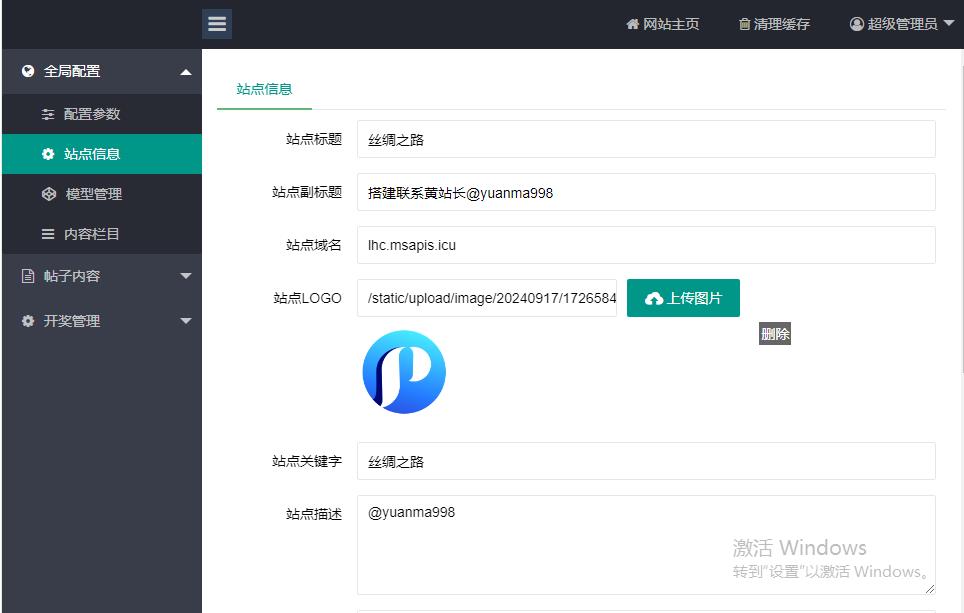Click the site logo preview thumbnail
Screen dimensions: 964x613
(x=404, y=372)
